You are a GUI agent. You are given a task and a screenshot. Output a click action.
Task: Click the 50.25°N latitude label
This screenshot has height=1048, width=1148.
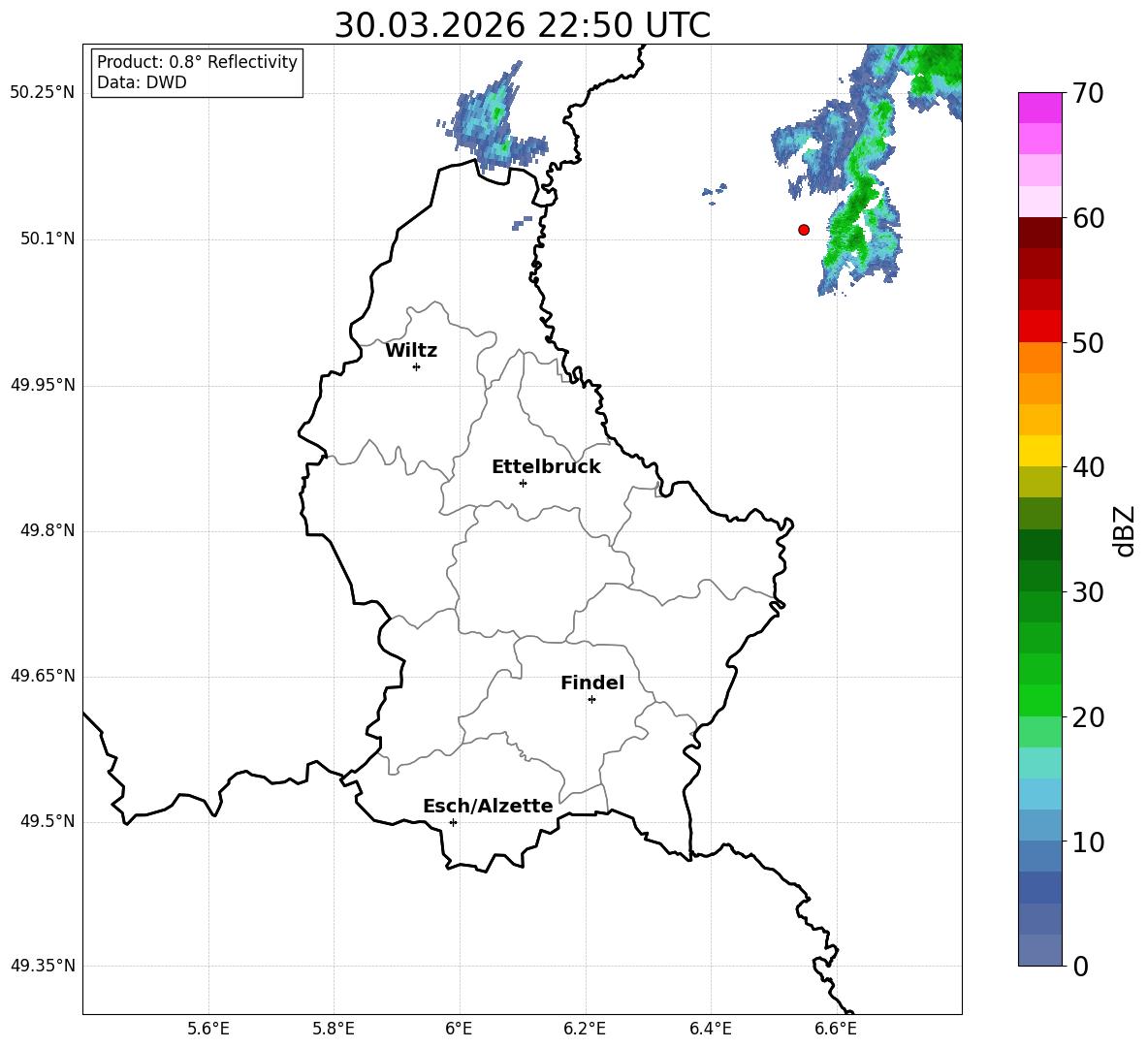pos(43,93)
